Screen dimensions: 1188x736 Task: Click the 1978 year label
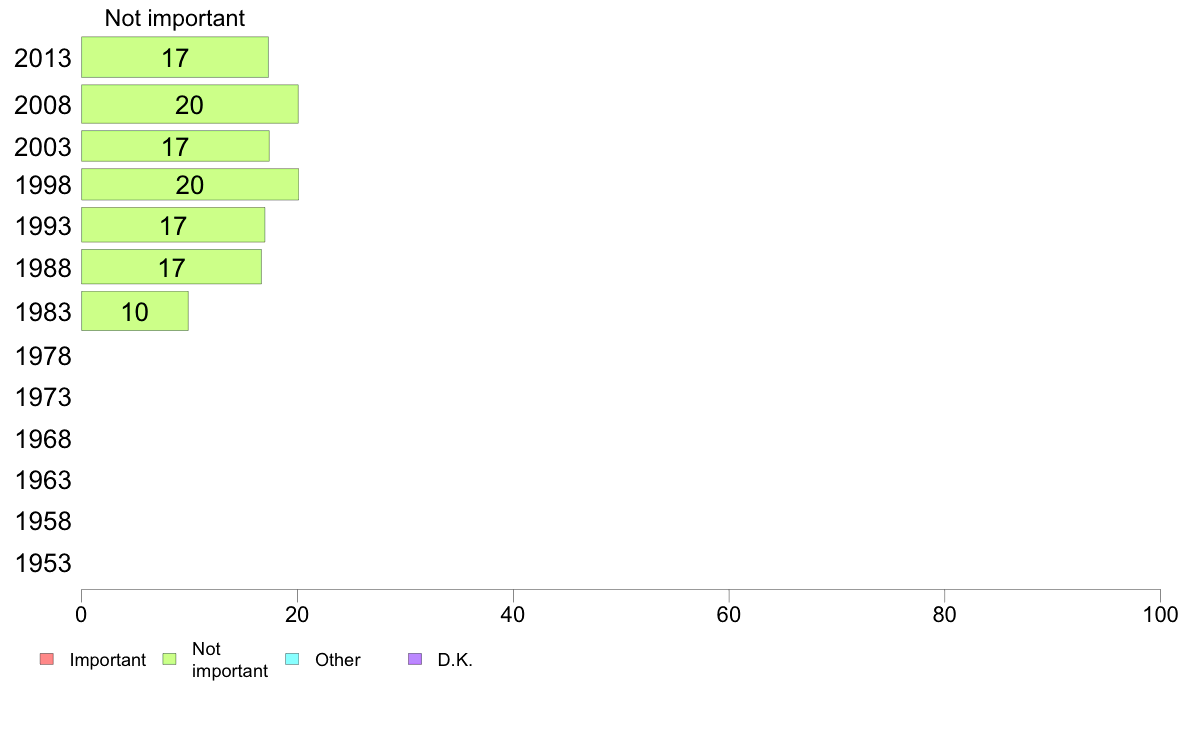pos(43,356)
